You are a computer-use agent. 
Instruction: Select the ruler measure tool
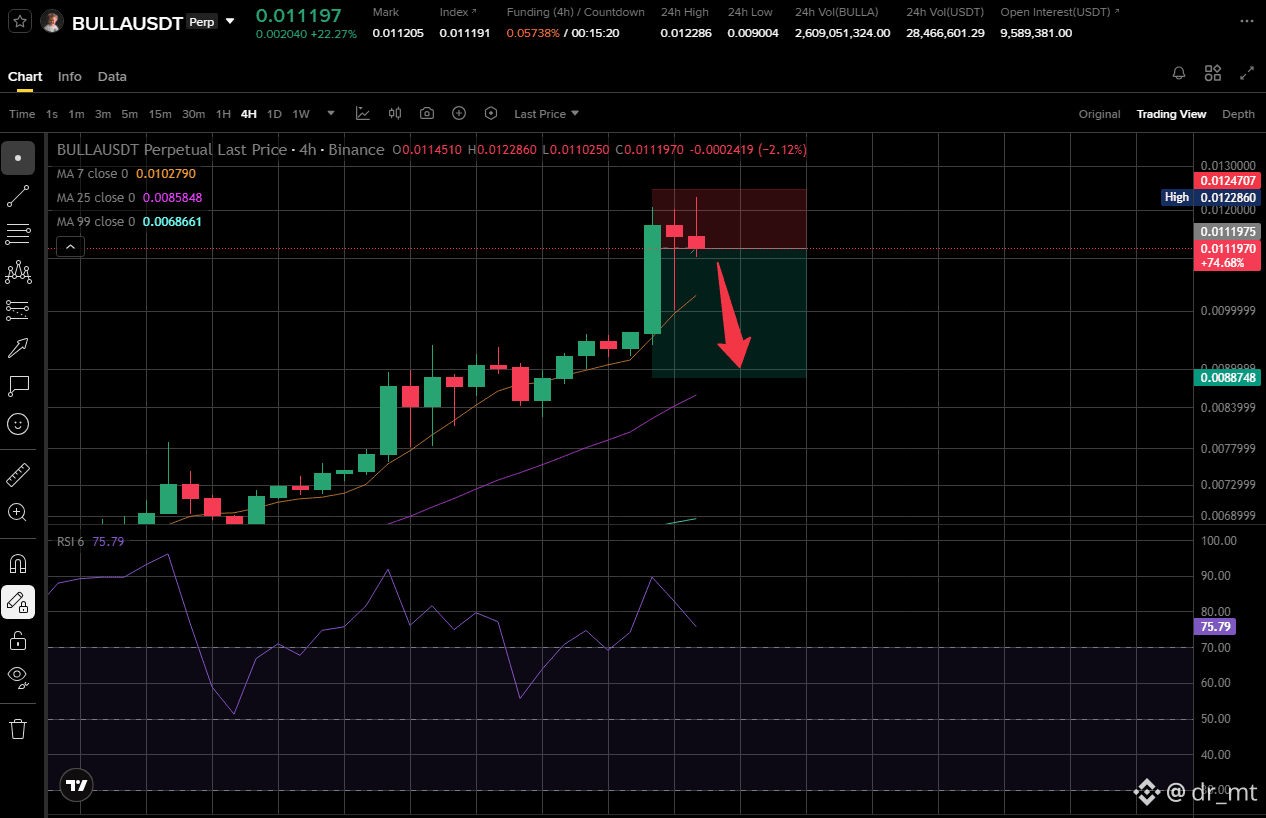click(x=18, y=474)
